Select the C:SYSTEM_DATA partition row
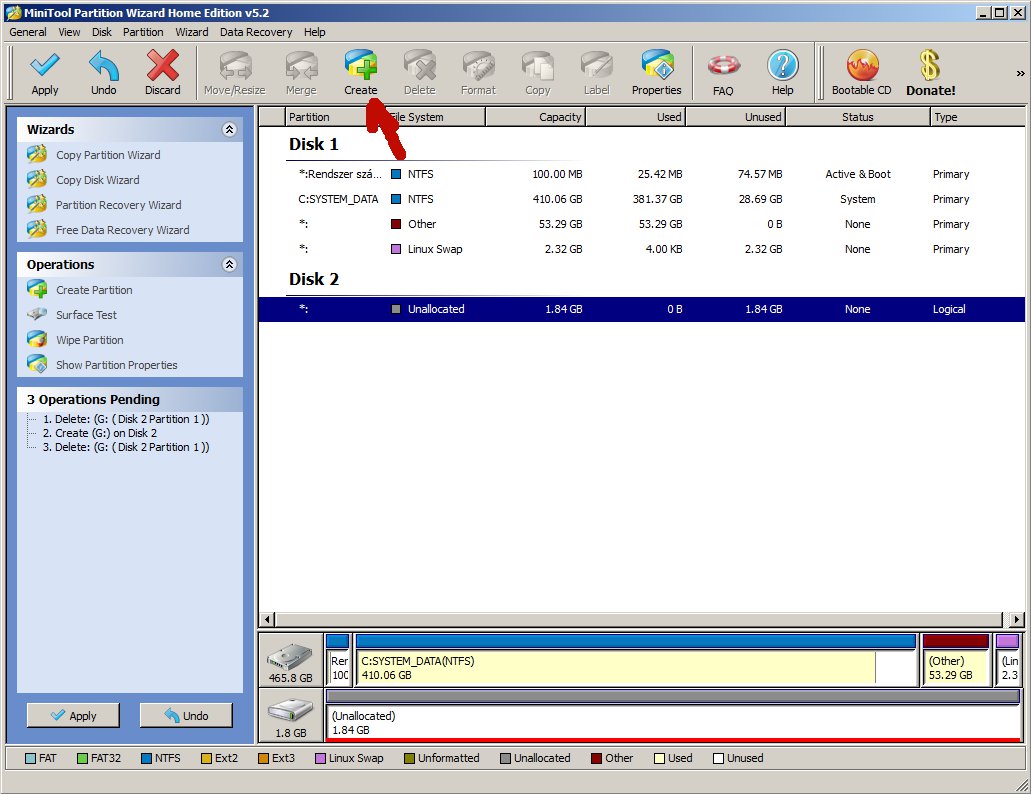The height and width of the screenshot is (794, 1031). (642, 199)
